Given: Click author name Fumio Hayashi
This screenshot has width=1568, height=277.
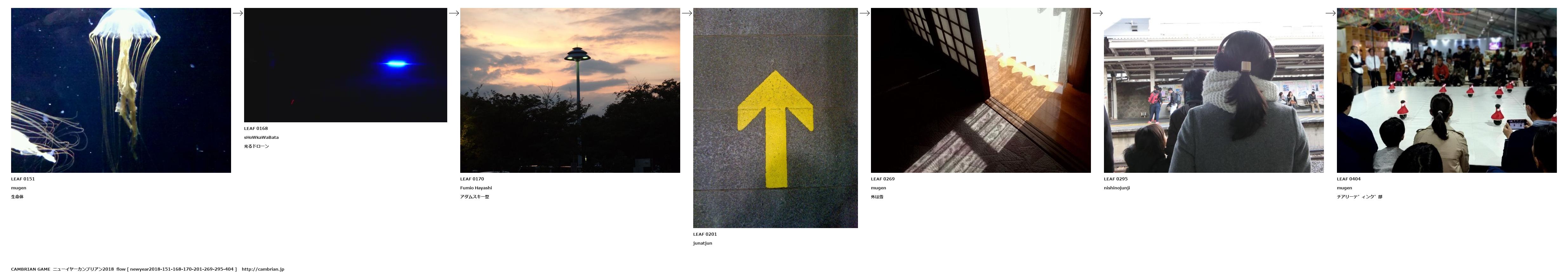Looking at the screenshot, I should coord(476,188).
